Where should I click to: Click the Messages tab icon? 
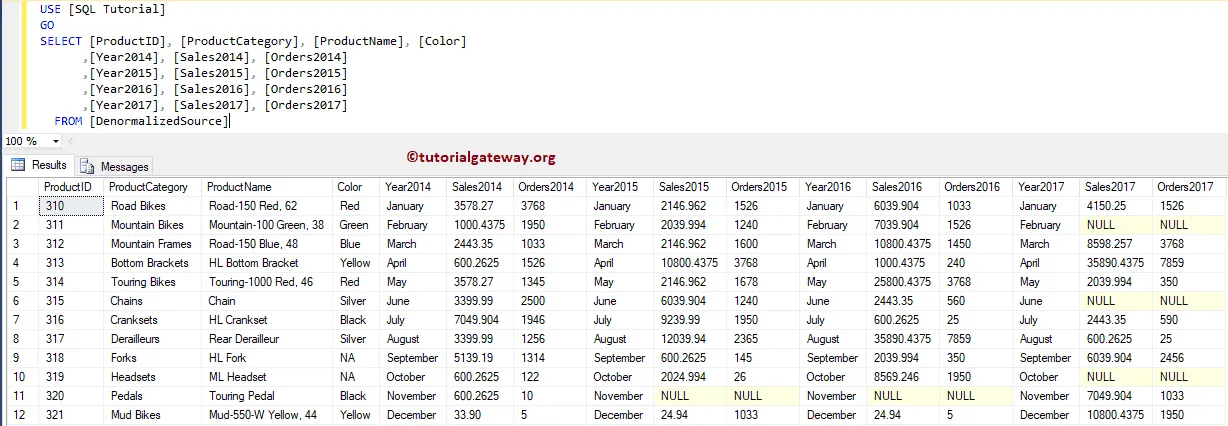87,166
